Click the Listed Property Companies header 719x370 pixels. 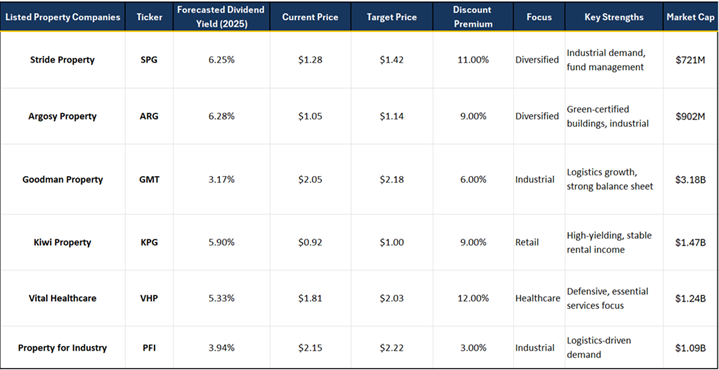62,17
